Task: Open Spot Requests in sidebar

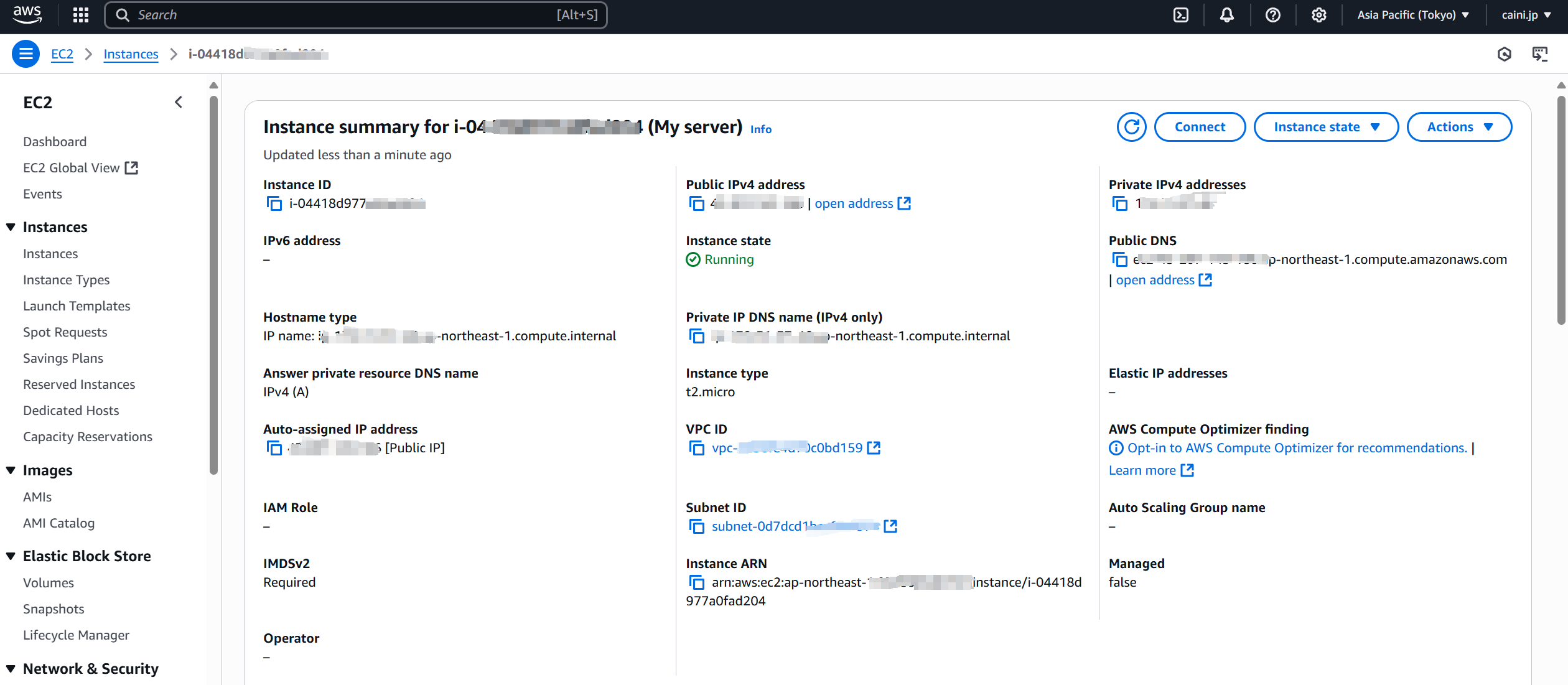Action: (x=65, y=332)
